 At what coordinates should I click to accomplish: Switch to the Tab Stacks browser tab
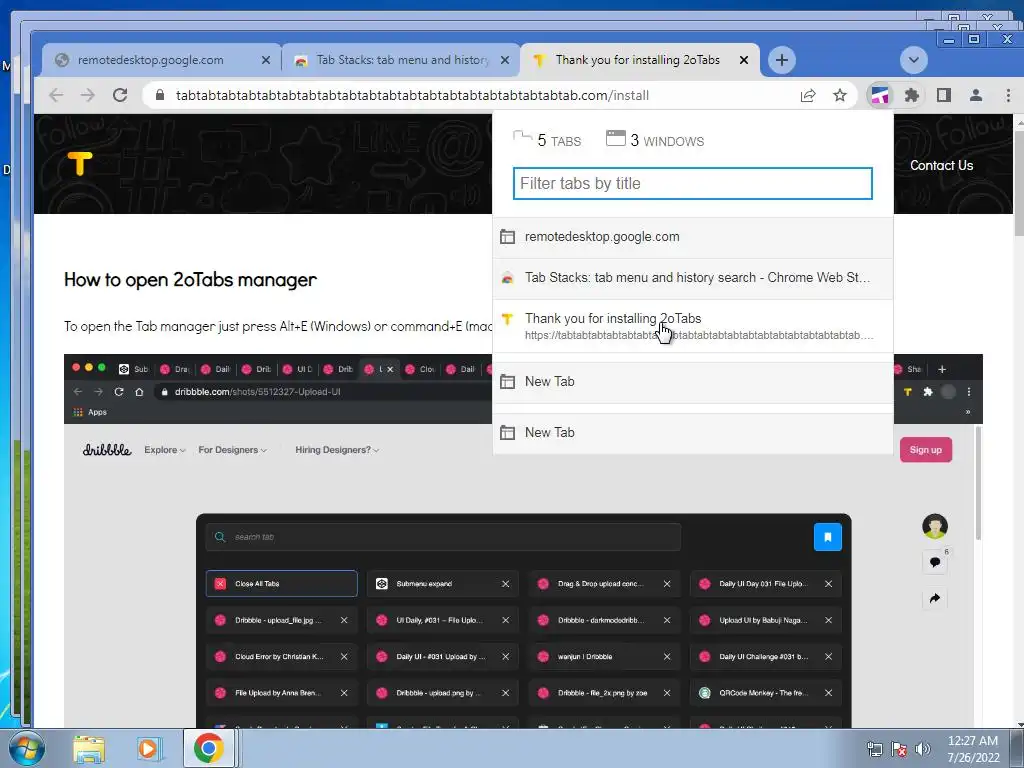tap(401, 60)
